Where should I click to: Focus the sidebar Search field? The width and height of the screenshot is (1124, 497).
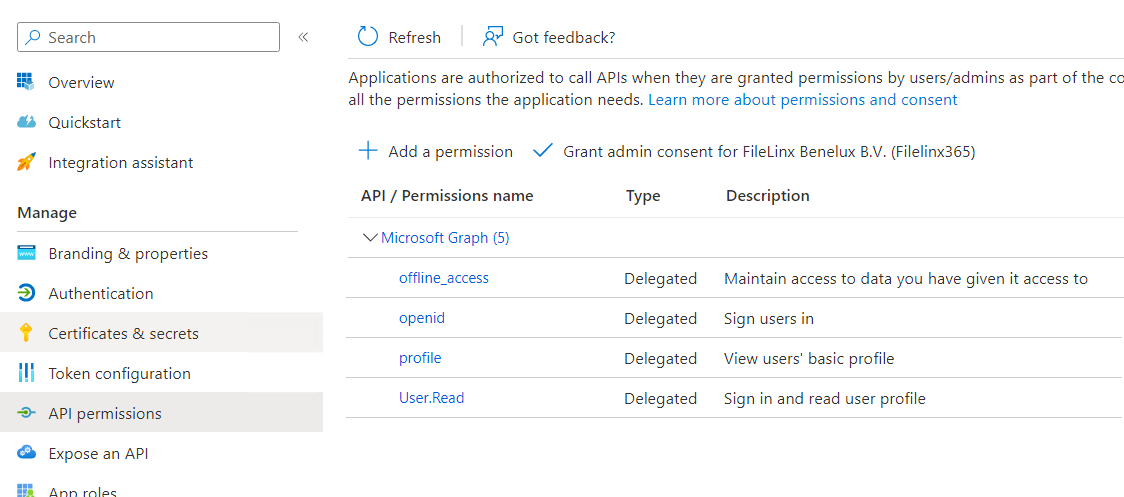(x=148, y=37)
